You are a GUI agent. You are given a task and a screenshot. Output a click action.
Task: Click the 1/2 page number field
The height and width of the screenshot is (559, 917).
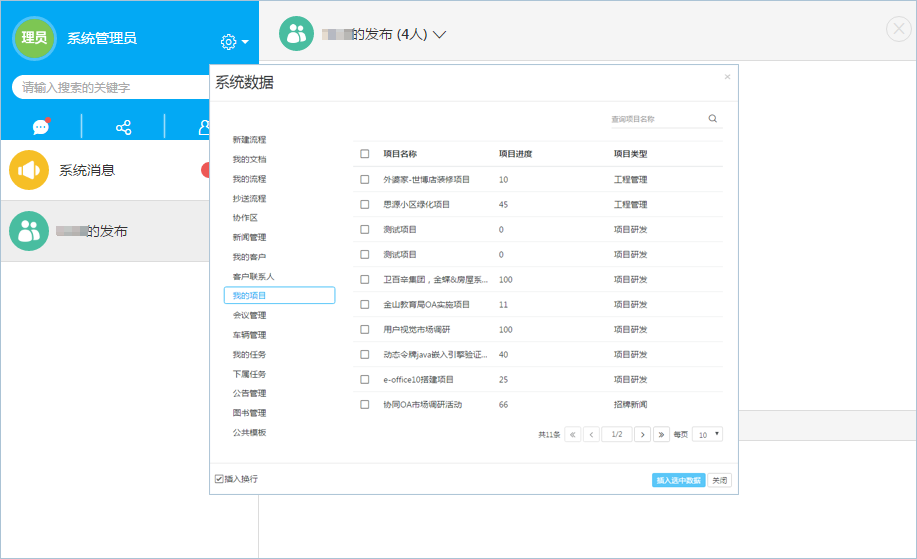(x=617, y=434)
